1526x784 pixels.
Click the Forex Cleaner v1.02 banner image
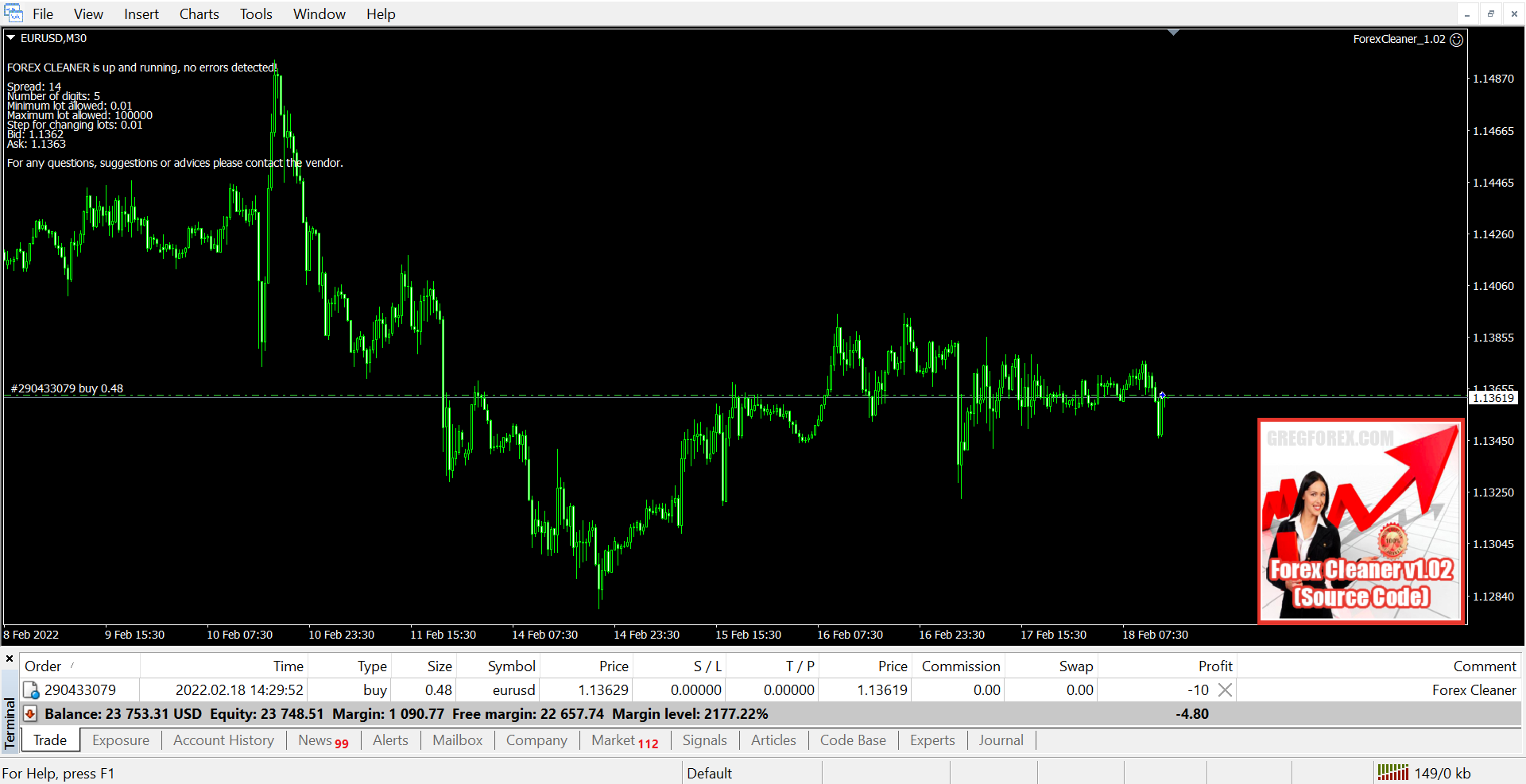[x=1361, y=522]
